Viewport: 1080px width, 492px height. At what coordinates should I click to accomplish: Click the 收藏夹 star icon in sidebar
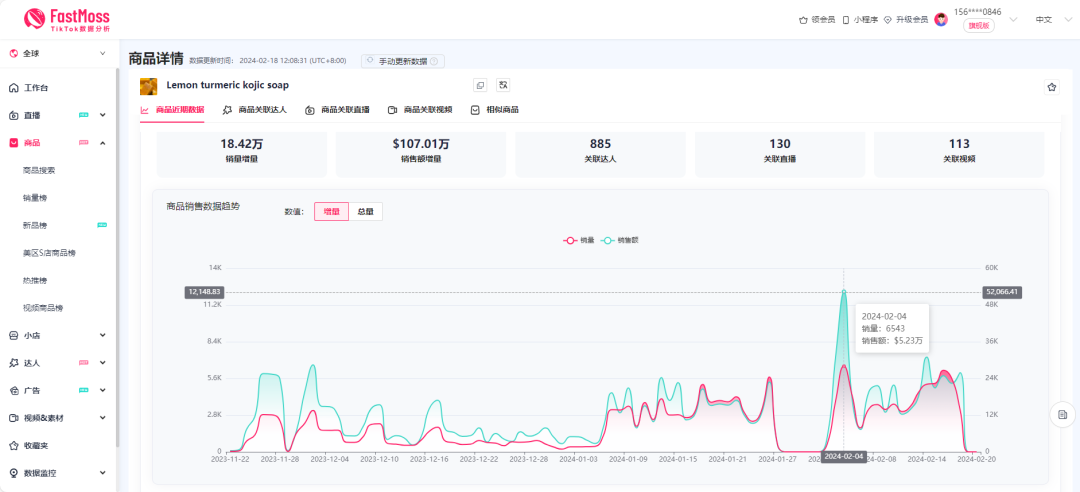(14, 445)
